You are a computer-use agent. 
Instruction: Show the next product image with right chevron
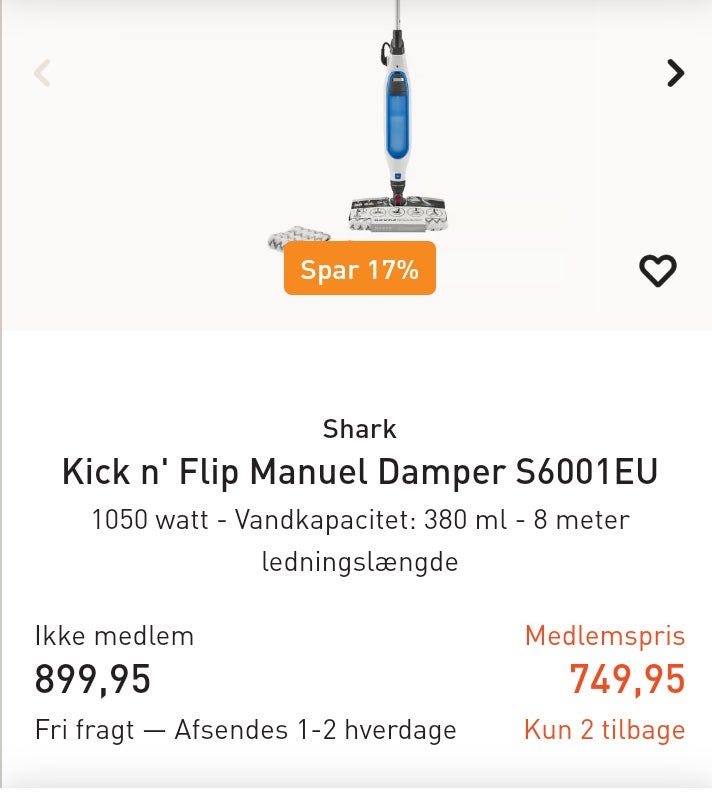676,73
